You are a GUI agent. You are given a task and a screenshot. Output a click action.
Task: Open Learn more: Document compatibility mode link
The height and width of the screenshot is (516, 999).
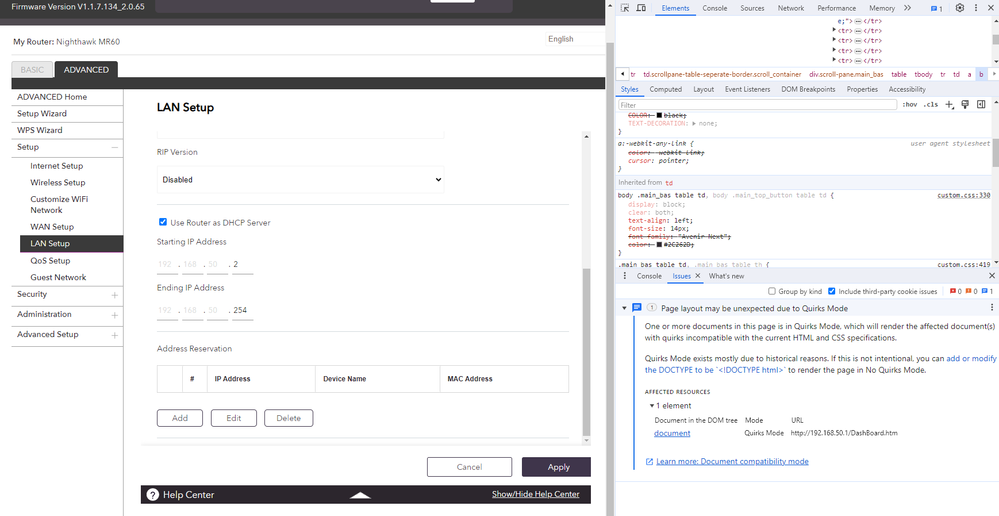tap(732, 461)
